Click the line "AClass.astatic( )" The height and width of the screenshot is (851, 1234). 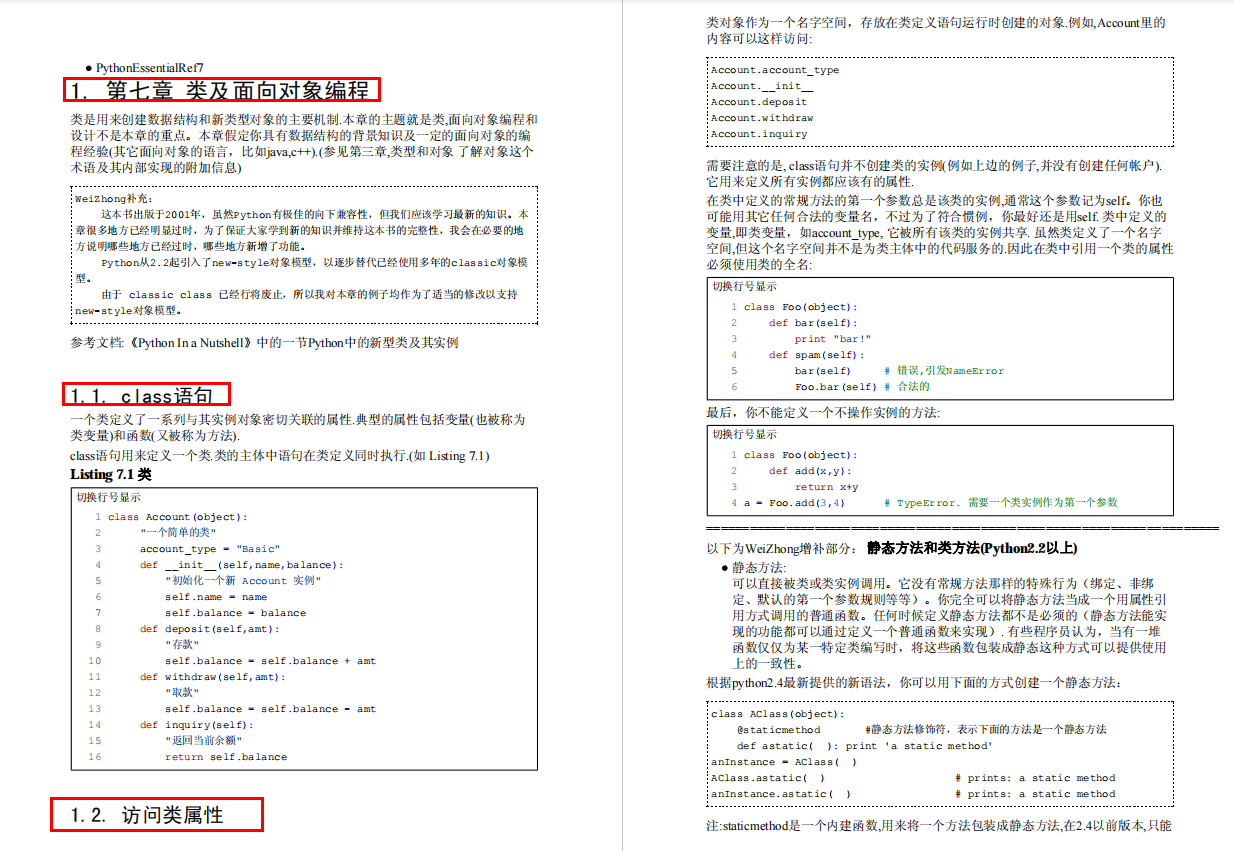(x=768, y=778)
